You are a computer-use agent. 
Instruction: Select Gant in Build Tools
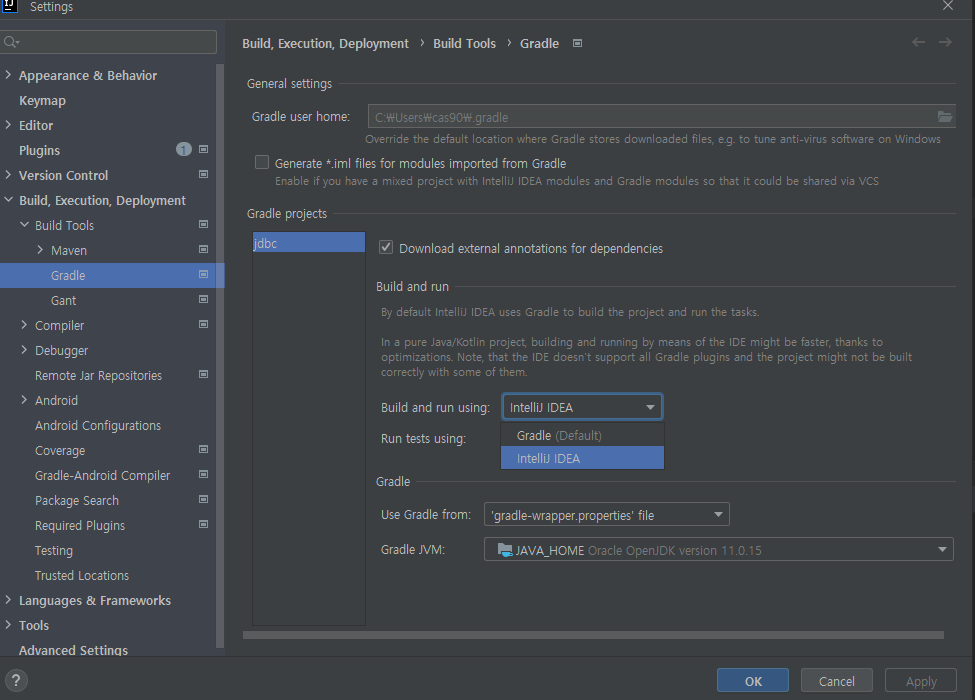point(63,300)
